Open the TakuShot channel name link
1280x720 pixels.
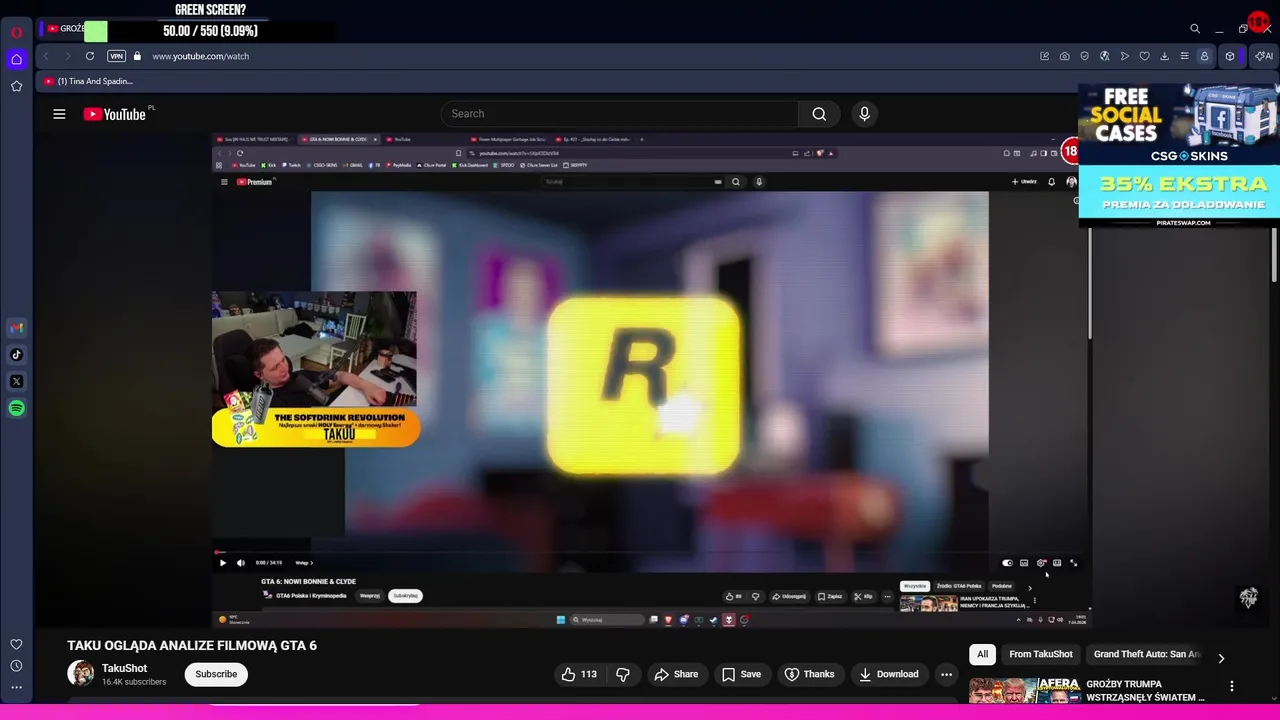[124, 668]
